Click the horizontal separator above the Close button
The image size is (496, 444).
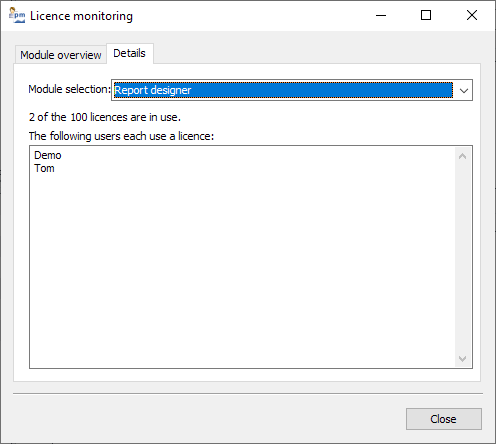pyautogui.click(x=248, y=393)
